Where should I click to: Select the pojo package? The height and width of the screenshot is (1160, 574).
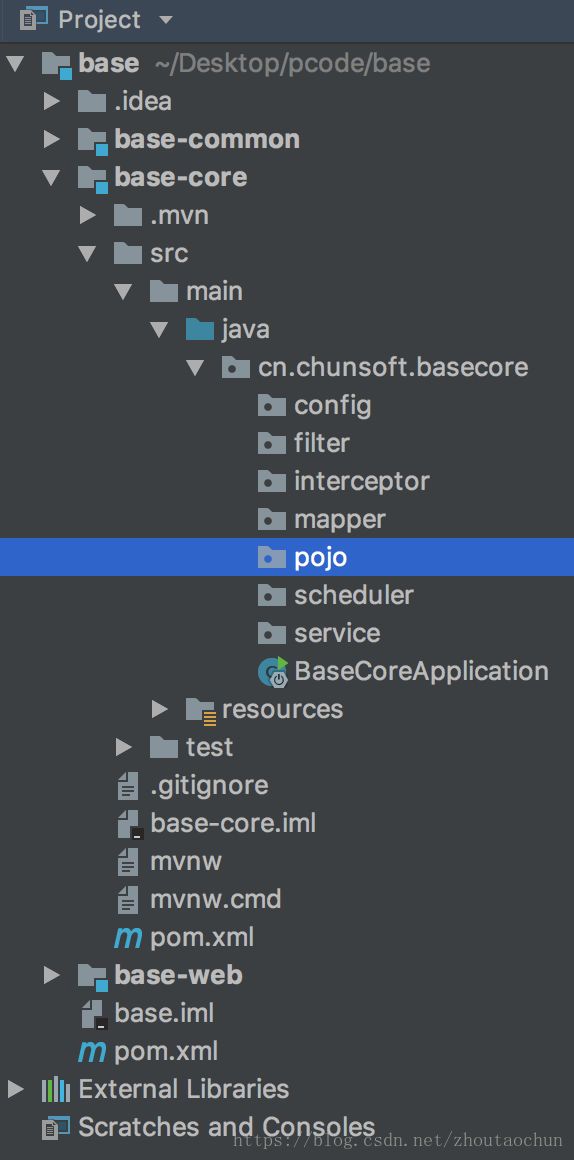pos(287,557)
